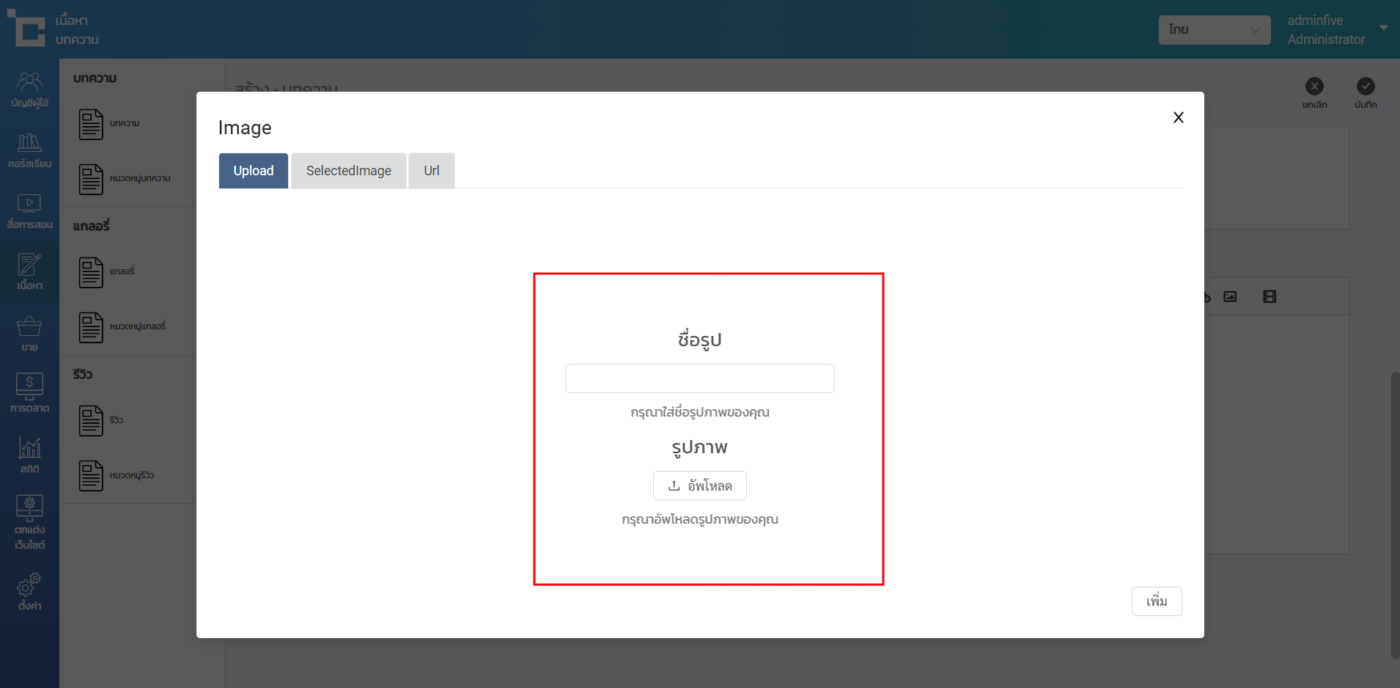Open the คอร์สเรียน (courses) sidebar icon

(x=29, y=150)
